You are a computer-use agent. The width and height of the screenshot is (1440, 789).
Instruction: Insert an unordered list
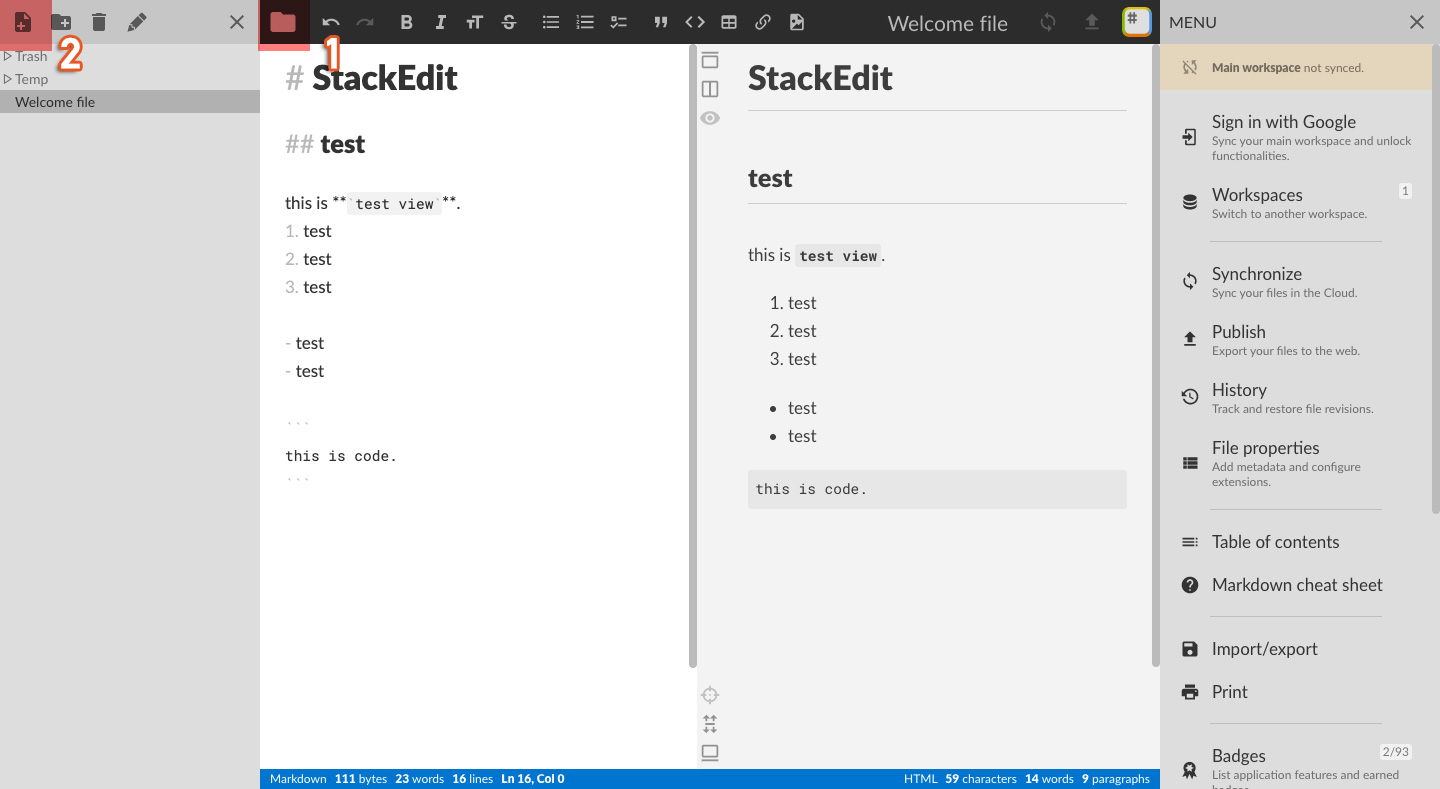550,22
